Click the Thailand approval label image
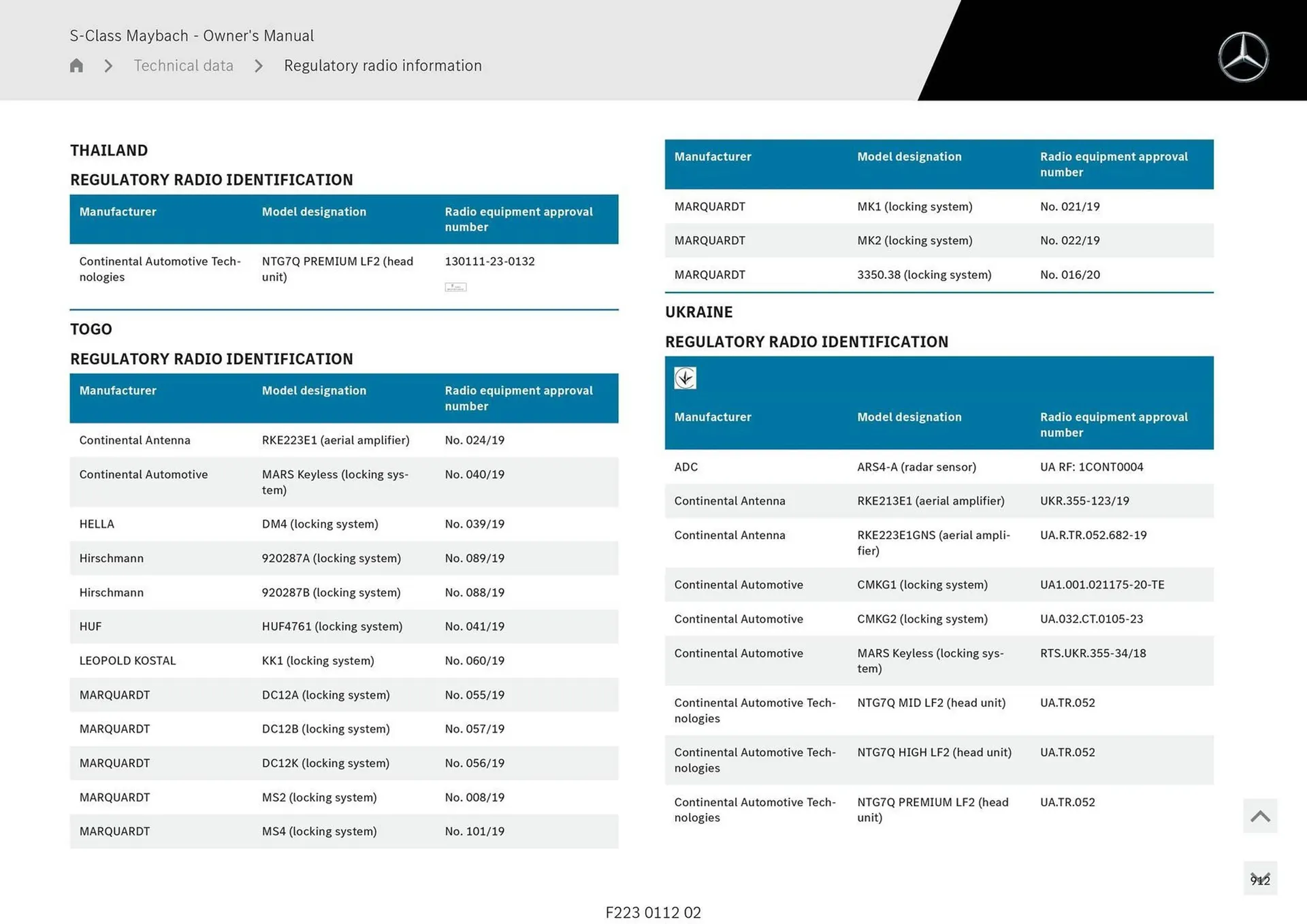The width and height of the screenshot is (1307, 924). pos(455,287)
